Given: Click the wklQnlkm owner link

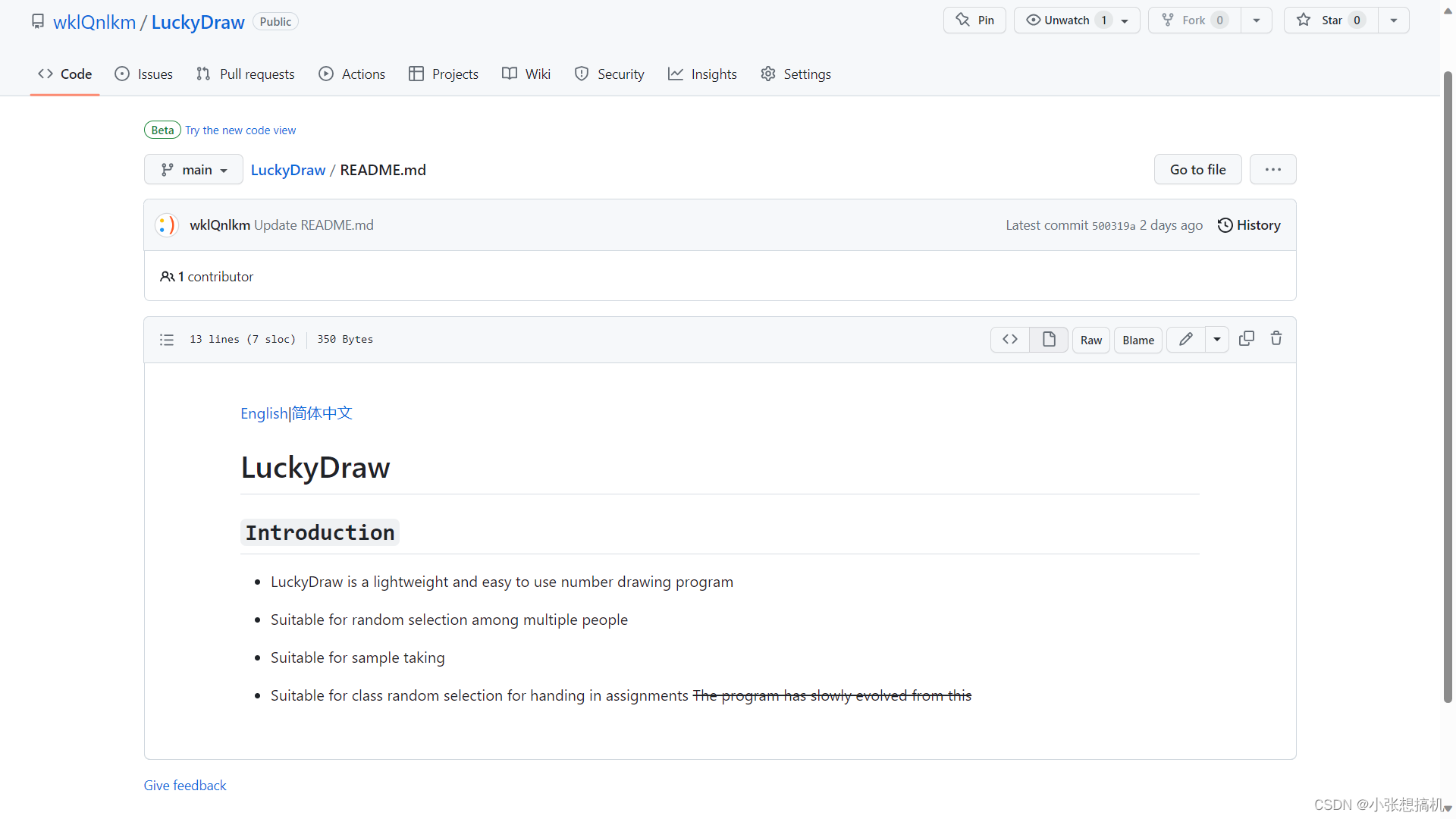Looking at the screenshot, I should coord(94,22).
